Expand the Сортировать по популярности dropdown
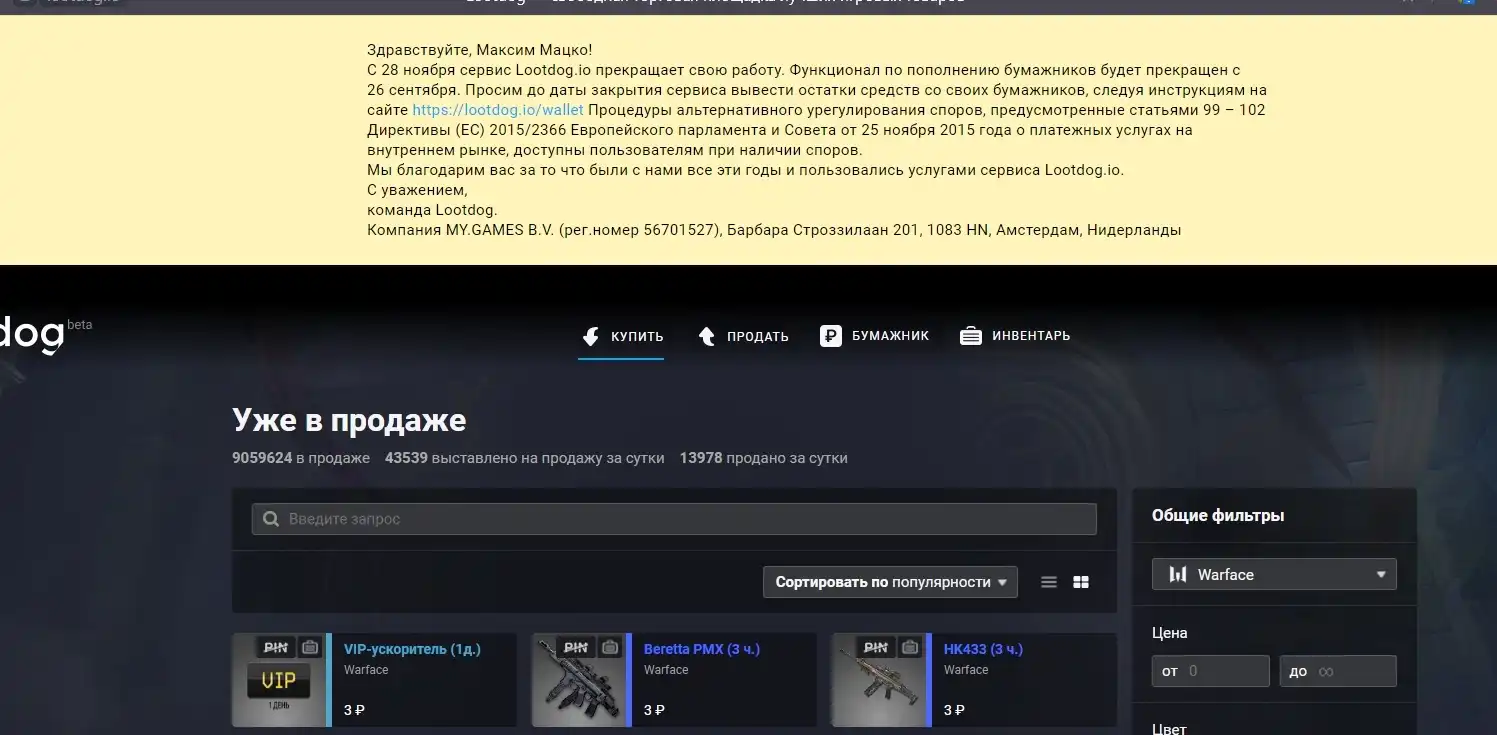This screenshot has width=1497, height=735. tap(889, 582)
